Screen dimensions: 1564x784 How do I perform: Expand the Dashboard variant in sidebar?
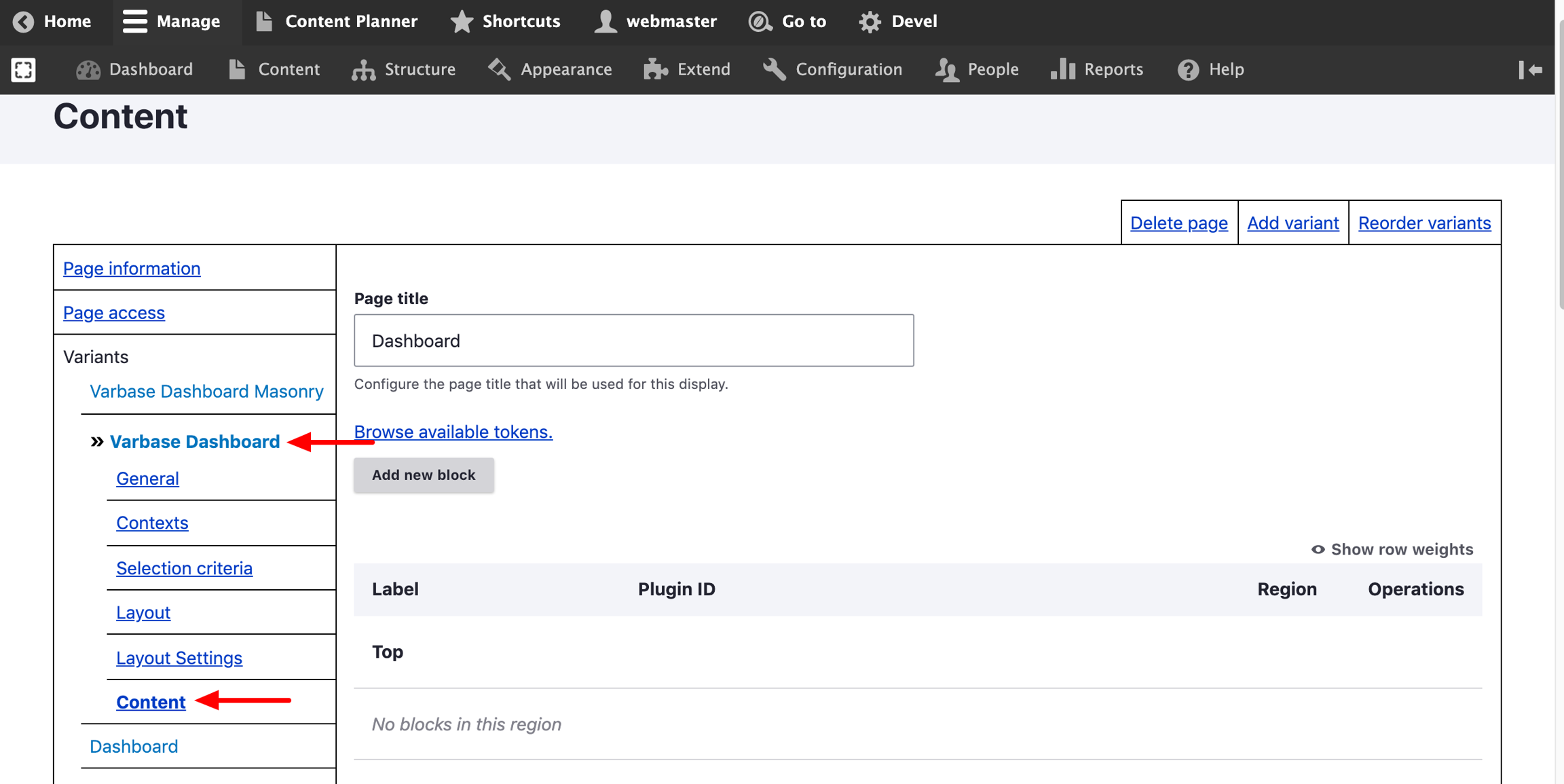(134, 747)
